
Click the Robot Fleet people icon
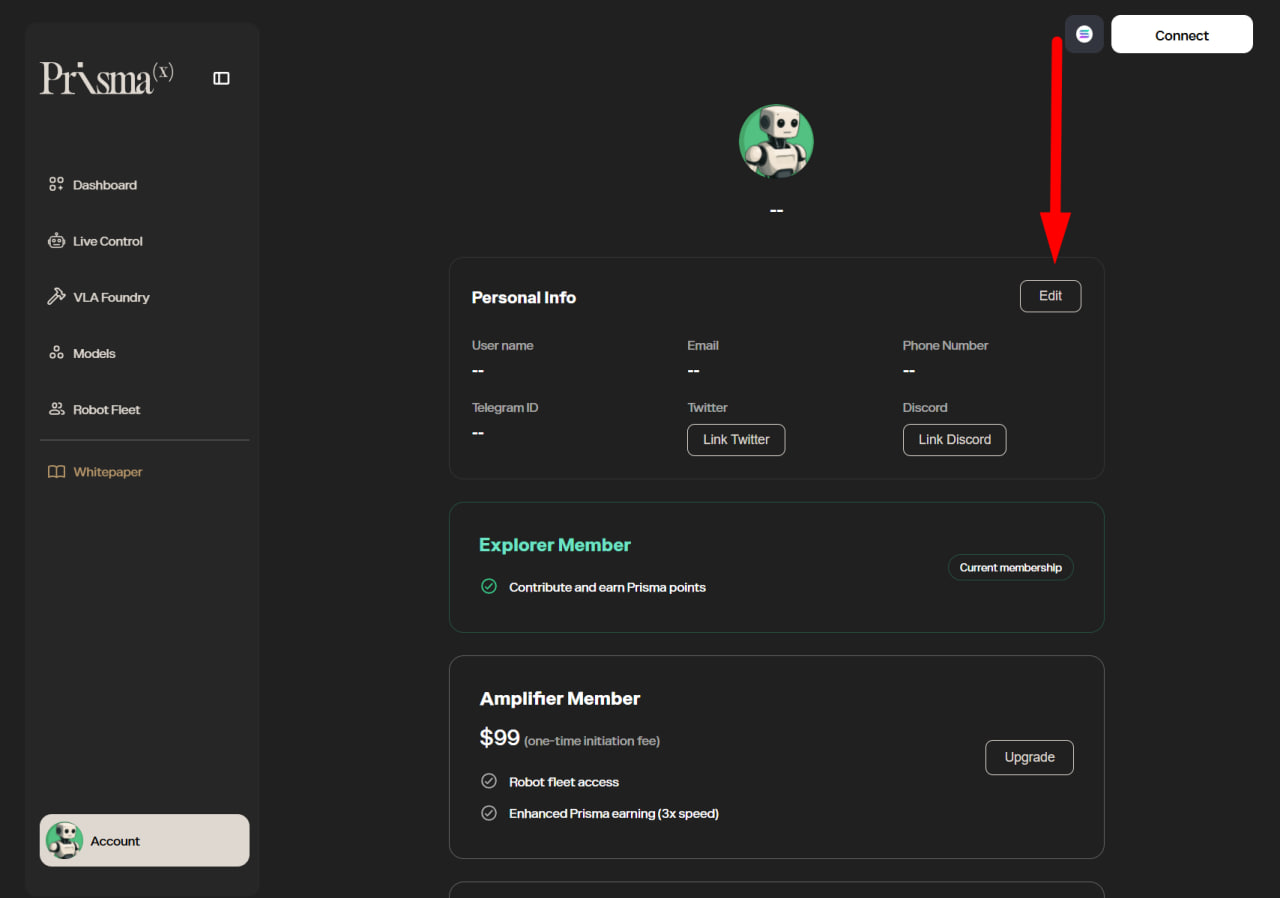56,409
